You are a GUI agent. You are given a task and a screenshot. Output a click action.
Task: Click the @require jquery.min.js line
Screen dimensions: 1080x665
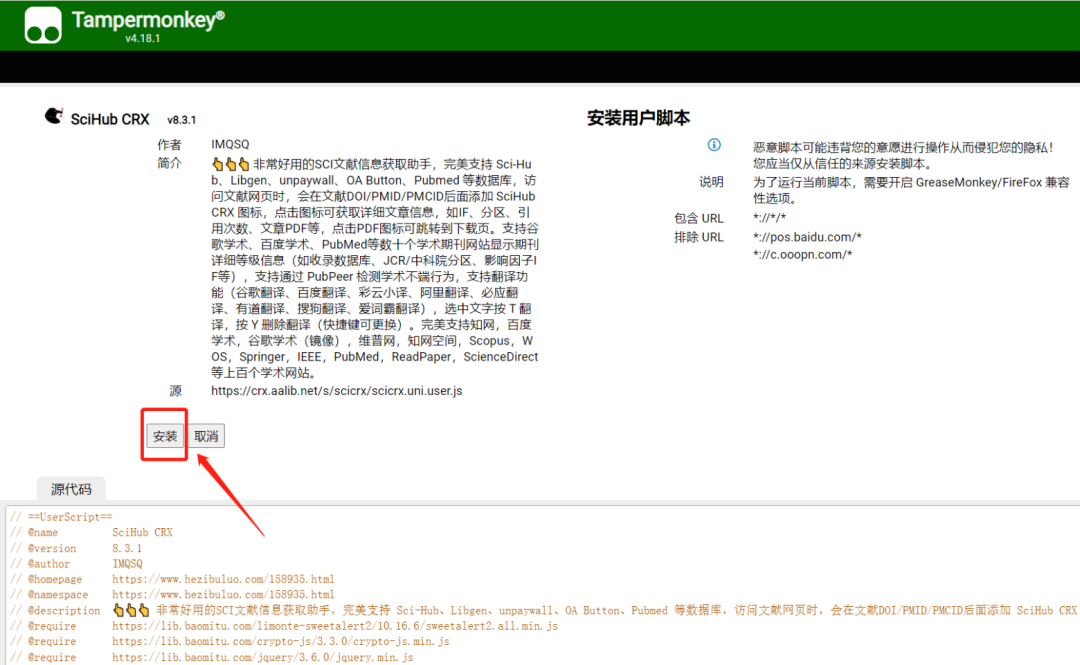pos(211,657)
